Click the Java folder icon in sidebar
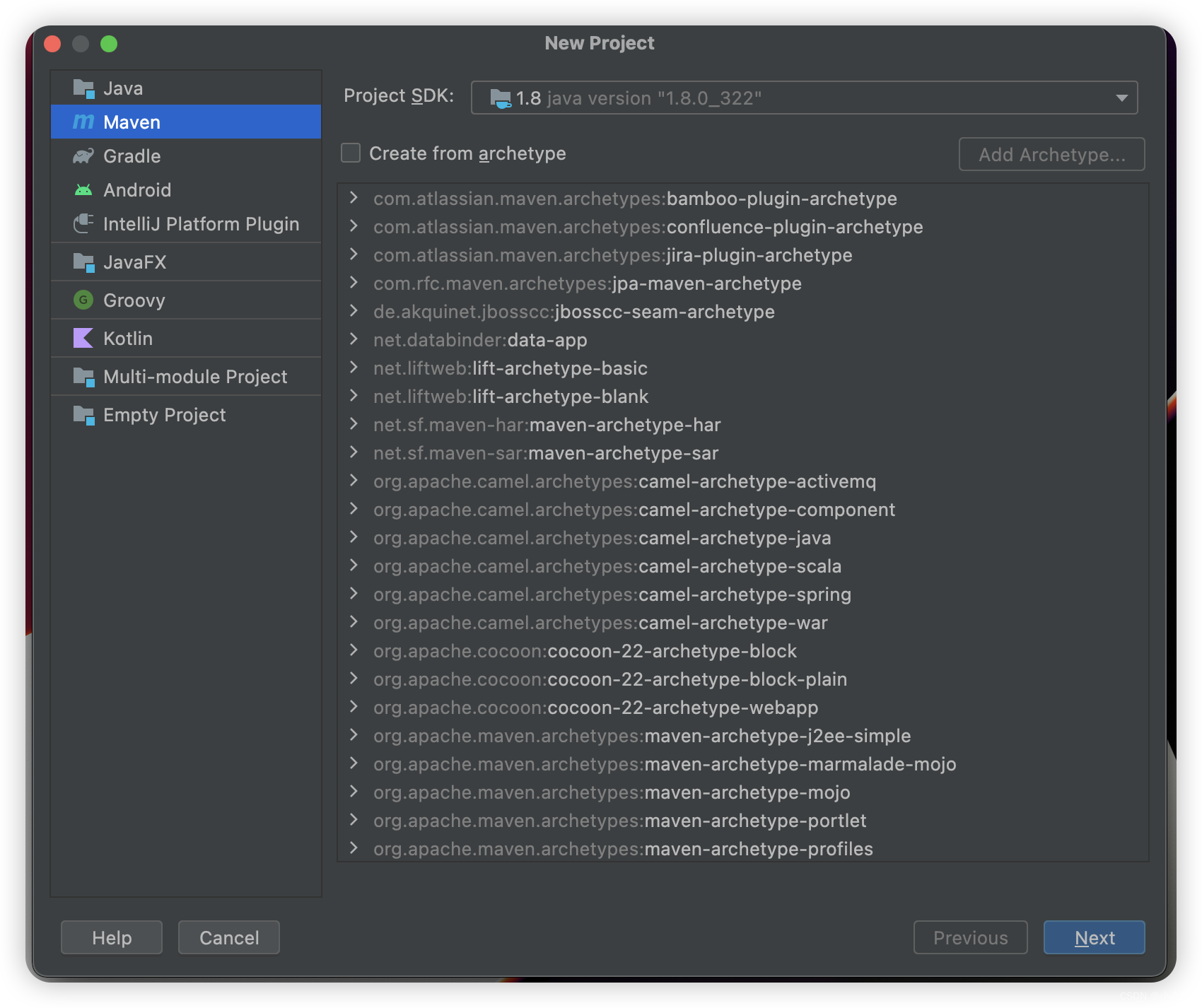The image size is (1202, 1008). tap(83, 88)
